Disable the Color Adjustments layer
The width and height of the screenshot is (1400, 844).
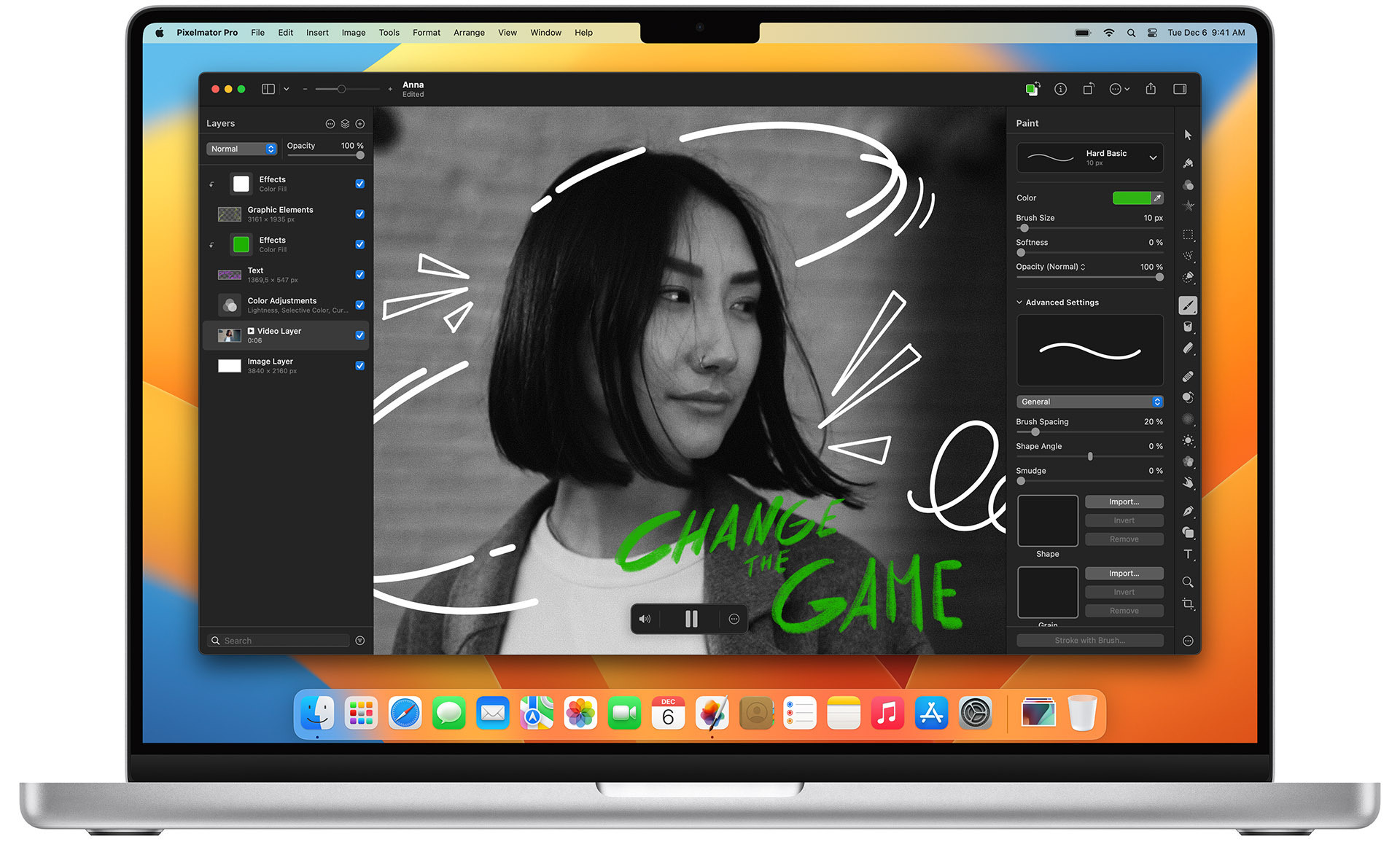(x=359, y=305)
